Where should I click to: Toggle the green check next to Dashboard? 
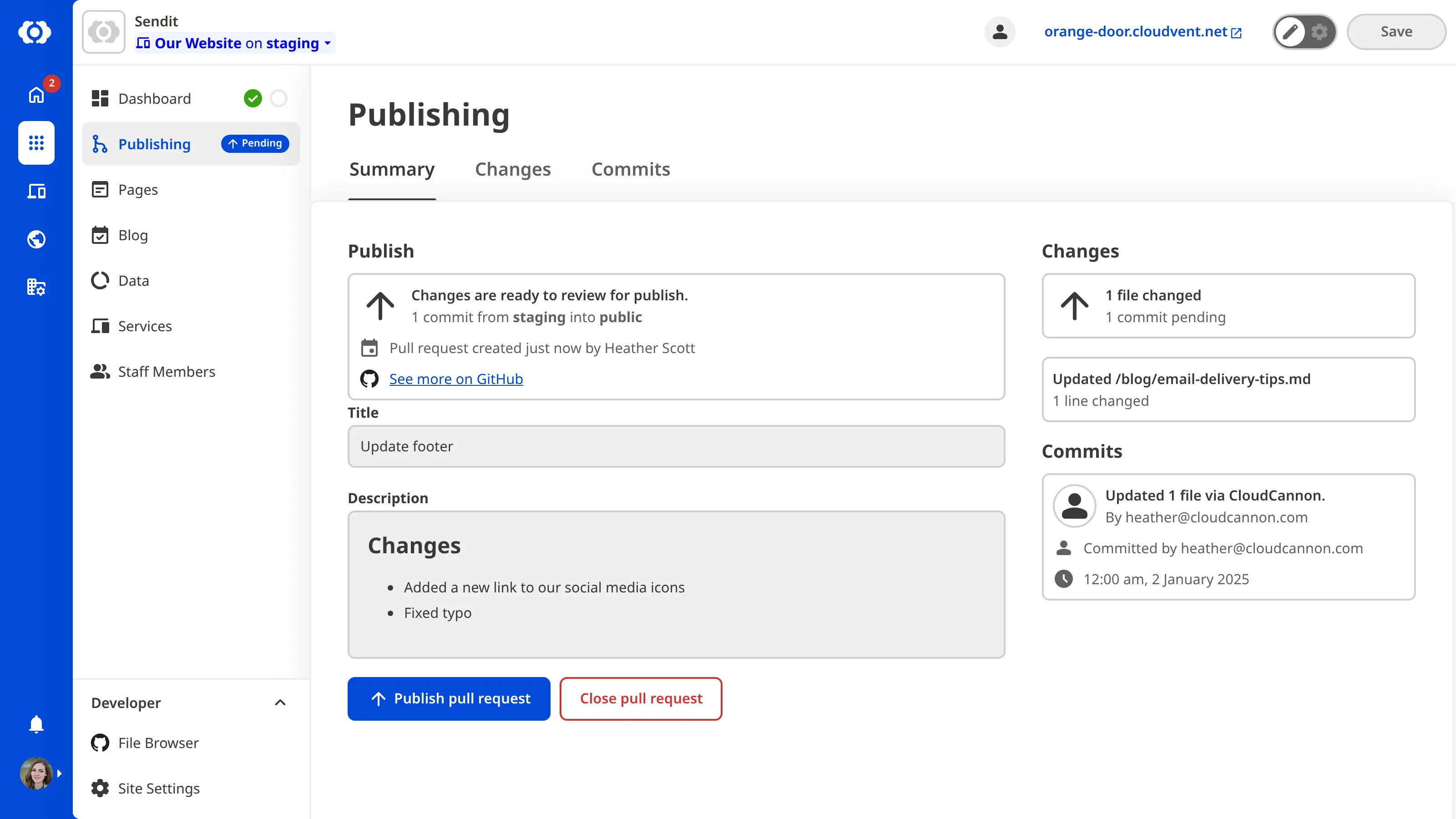pos(253,98)
